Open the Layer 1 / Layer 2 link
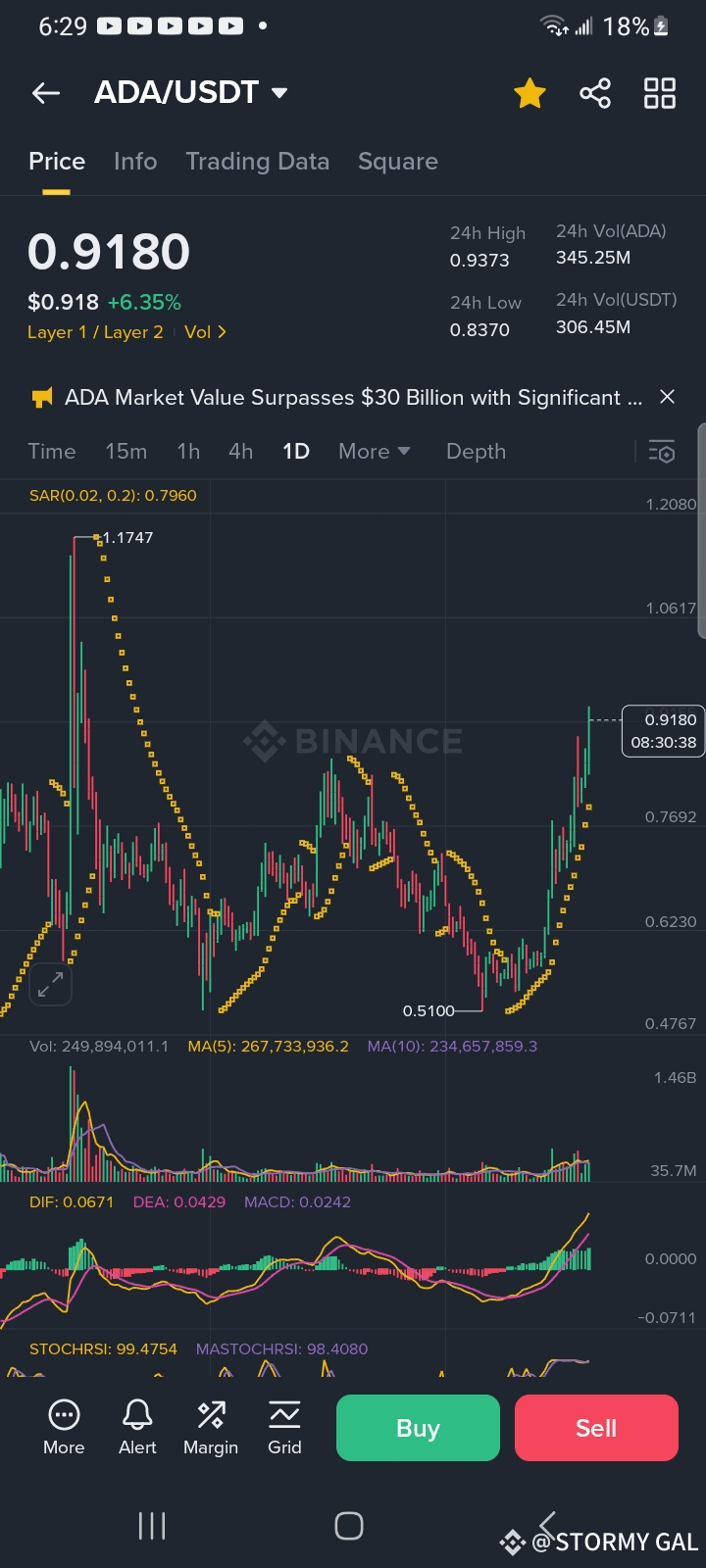Viewport: 706px width, 1568px height. tap(95, 332)
